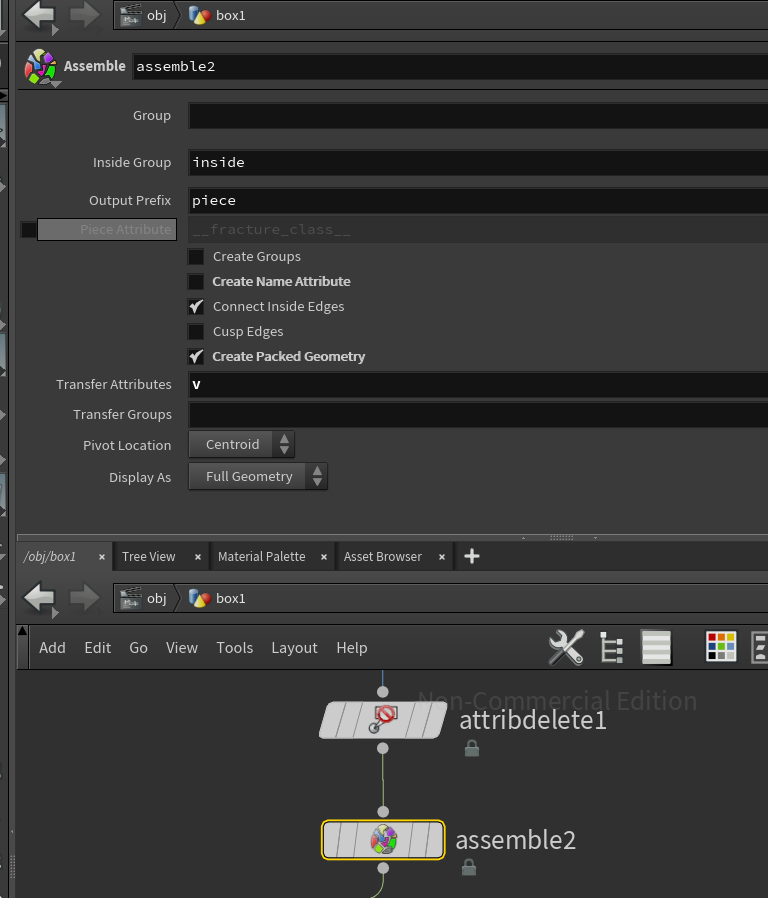This screenshot has width=768, height=898.
Task: Close the Material Palette tab
Action: [x=324, y=557]
